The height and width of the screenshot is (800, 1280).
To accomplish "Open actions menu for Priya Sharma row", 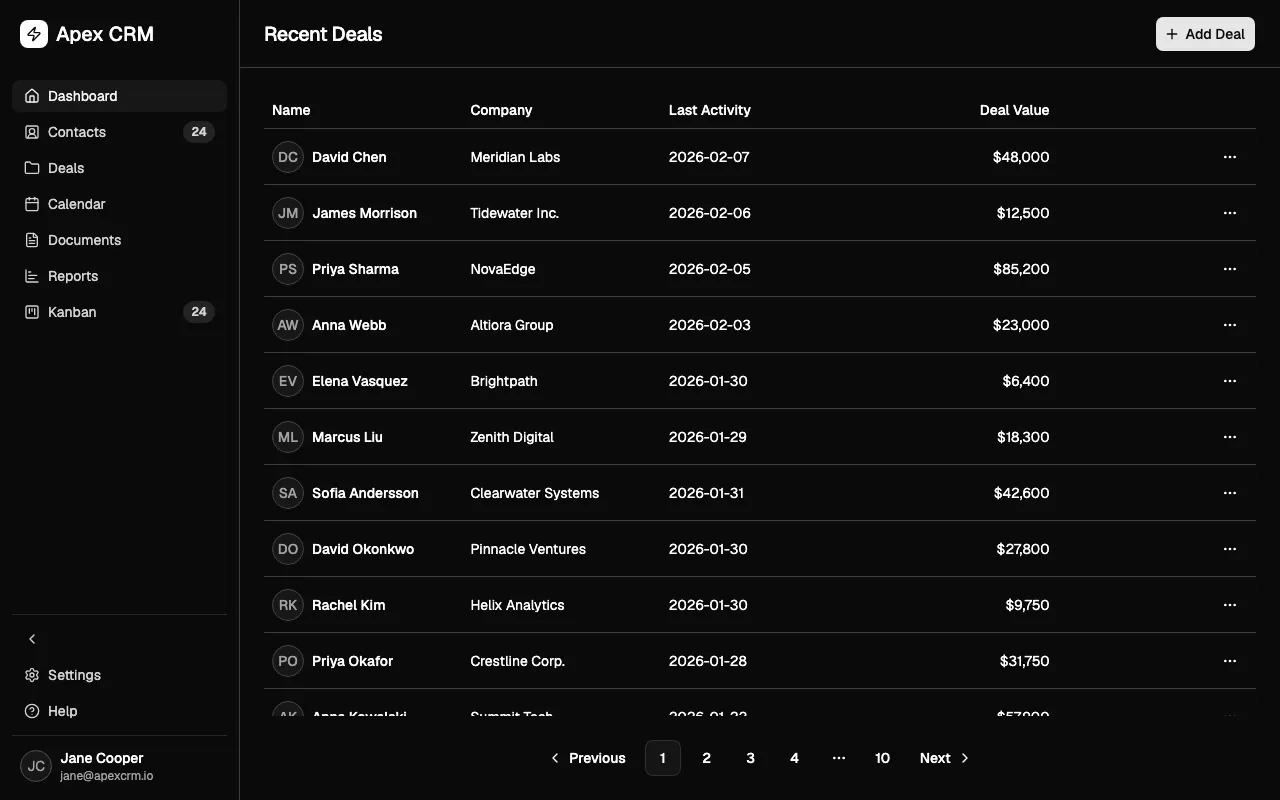I will coord(1230,269).
